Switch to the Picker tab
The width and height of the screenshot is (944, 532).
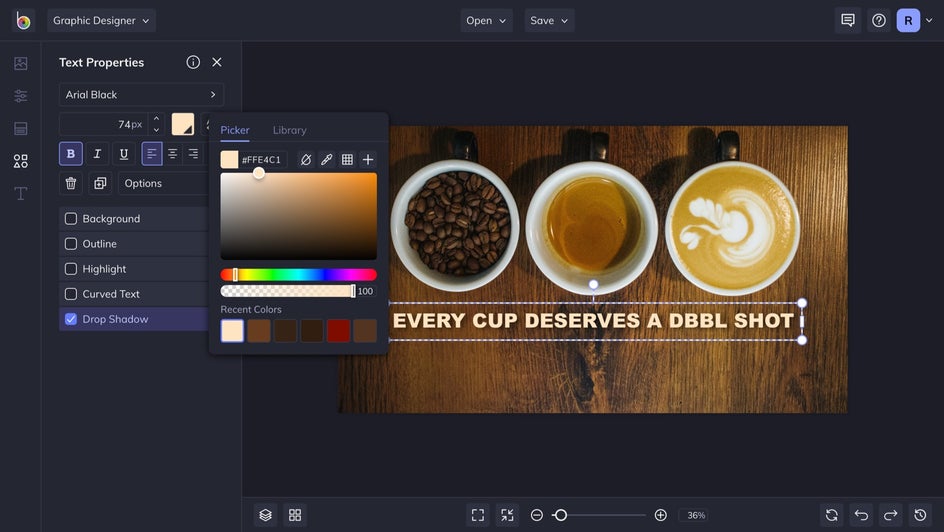click(x=235, y=130)
